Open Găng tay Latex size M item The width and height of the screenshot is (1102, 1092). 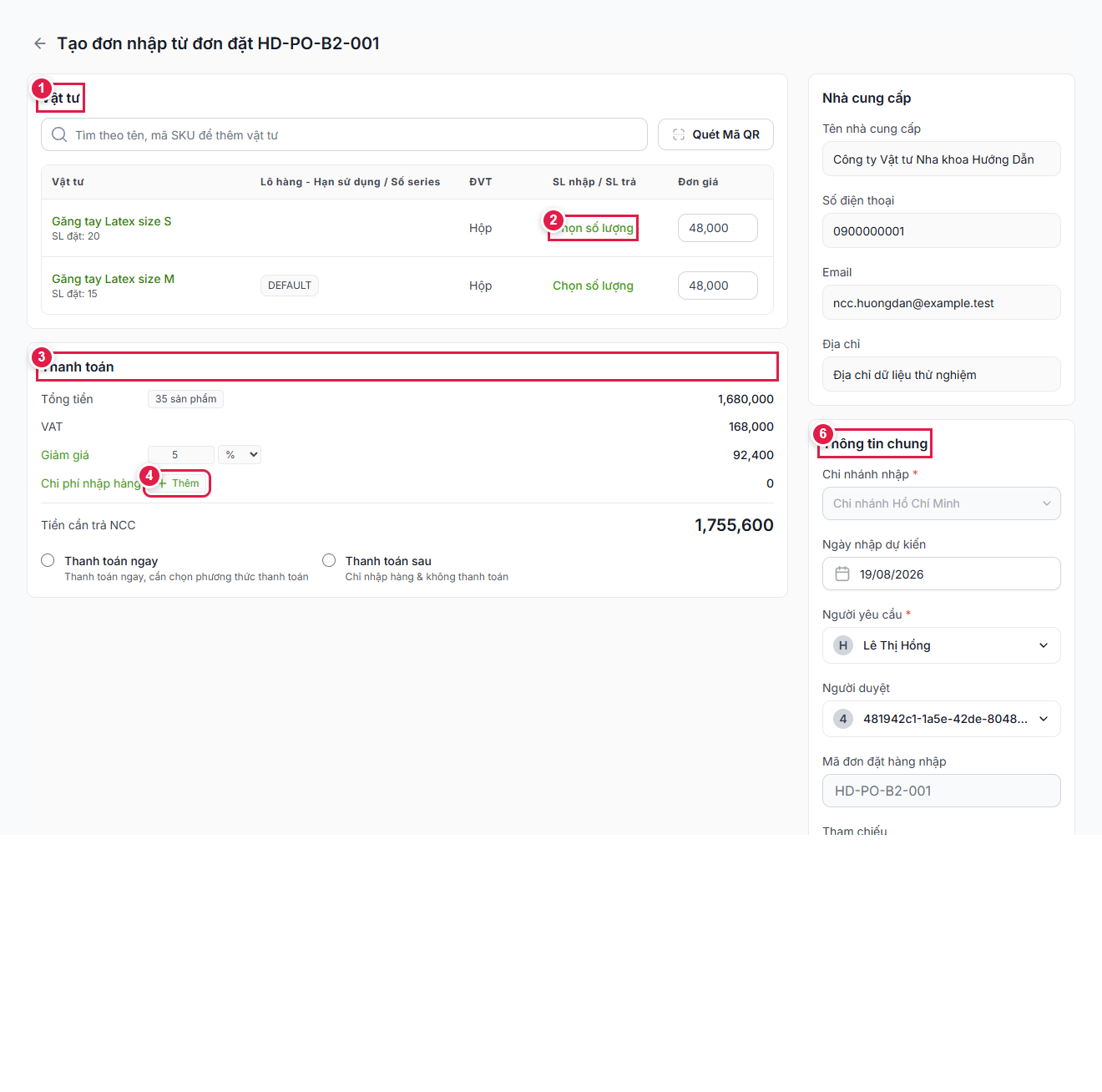tap(113, 279)
